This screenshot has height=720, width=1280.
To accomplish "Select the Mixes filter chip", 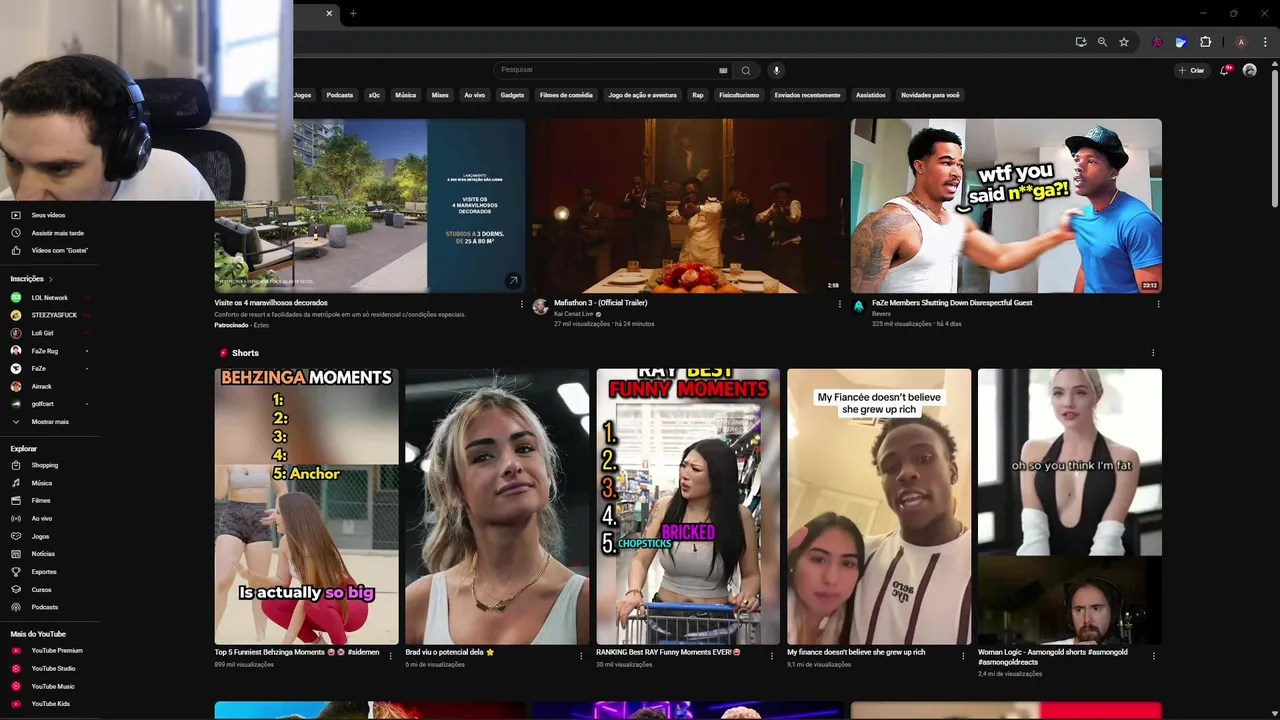I will click(x=440, y=95).
